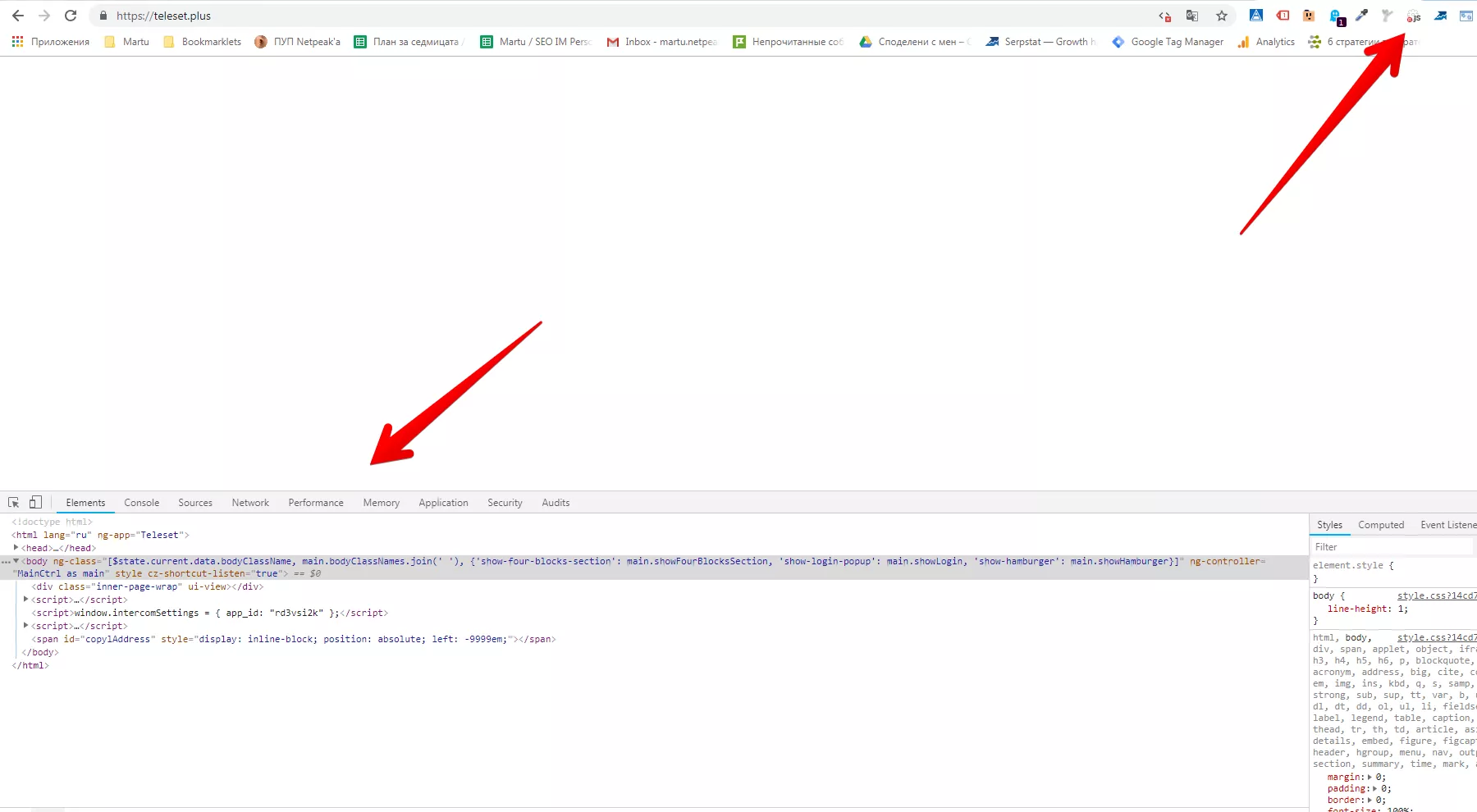Image resolution: width=1477 pixels, height=812 pixels.
Task: Switch to the Sources tab
Action: click(x=195, y=503)
